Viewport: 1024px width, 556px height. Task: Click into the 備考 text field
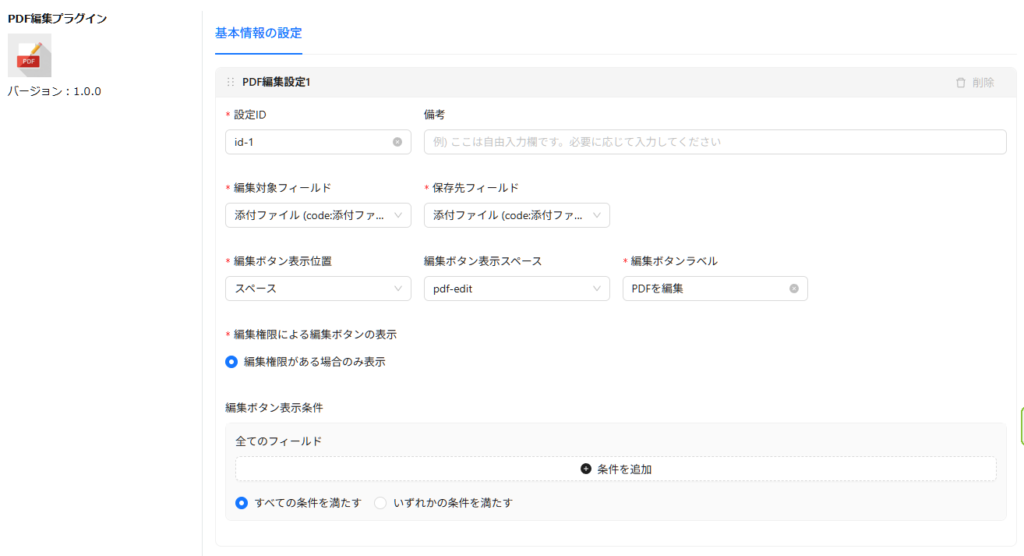(714, 142)
